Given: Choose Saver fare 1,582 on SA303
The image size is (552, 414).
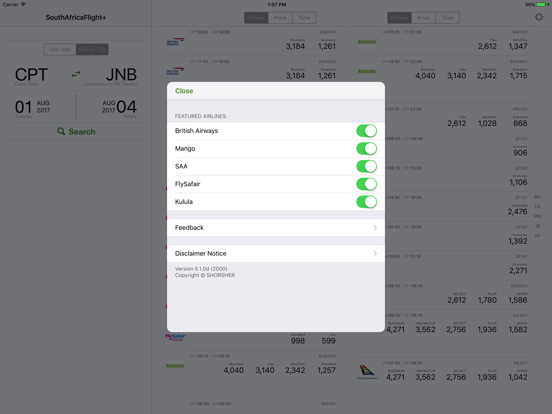Looking at the screenshot, I should pos(518,328).
